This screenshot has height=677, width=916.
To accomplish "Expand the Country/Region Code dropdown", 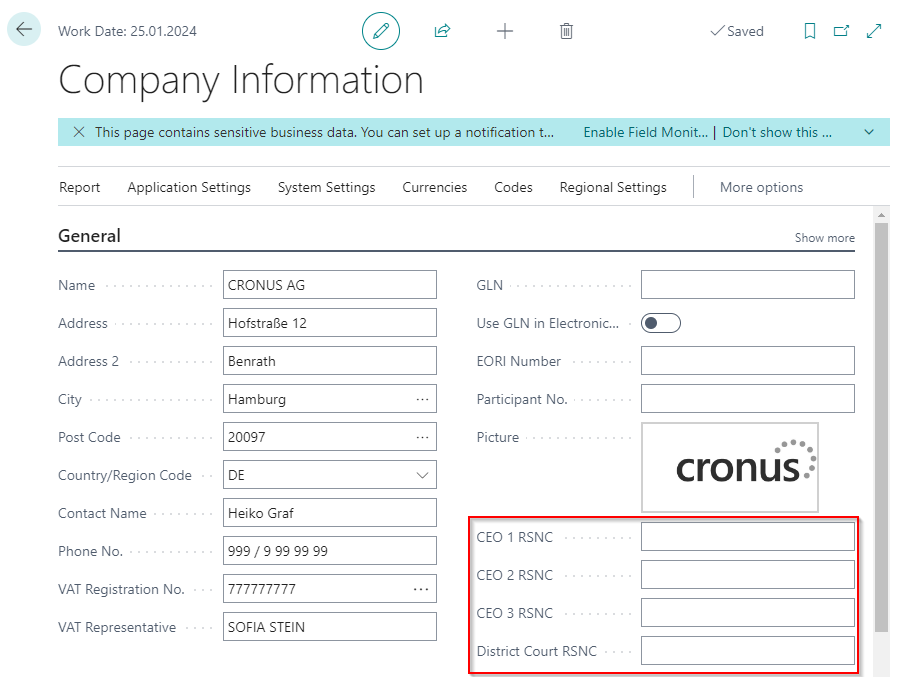I will [422, 475].
